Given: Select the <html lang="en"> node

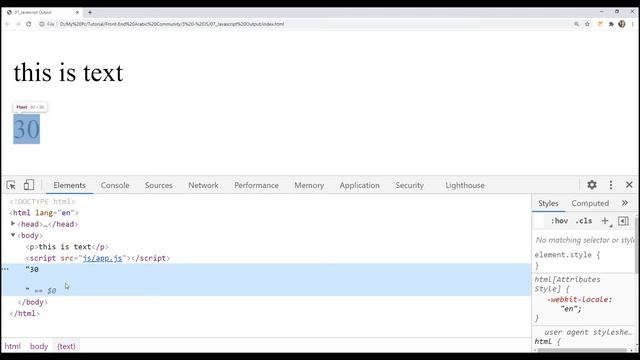Looking at the screenshot, I should point(44,213).
